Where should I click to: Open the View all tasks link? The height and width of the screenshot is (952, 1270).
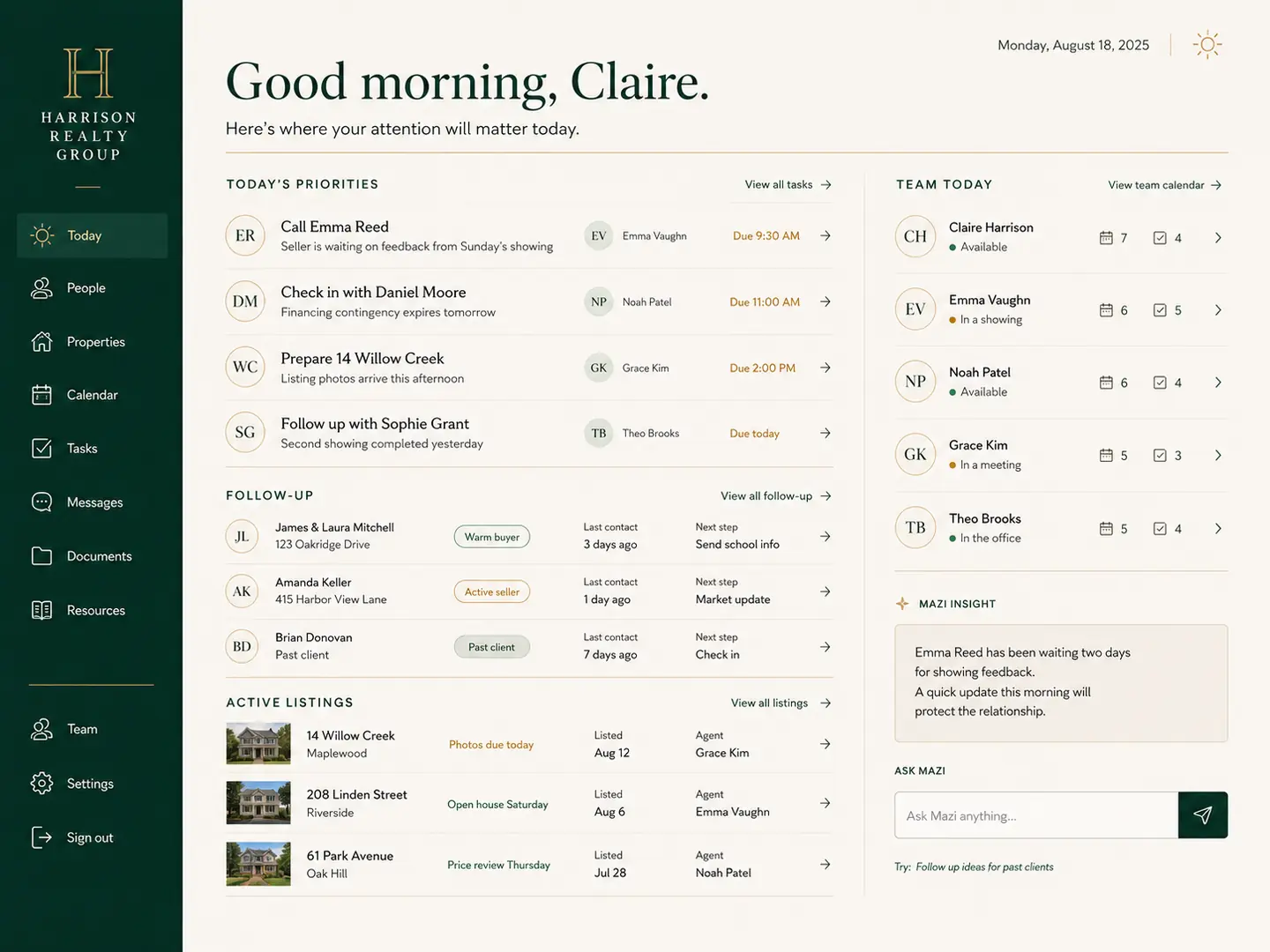pos(788,185)
